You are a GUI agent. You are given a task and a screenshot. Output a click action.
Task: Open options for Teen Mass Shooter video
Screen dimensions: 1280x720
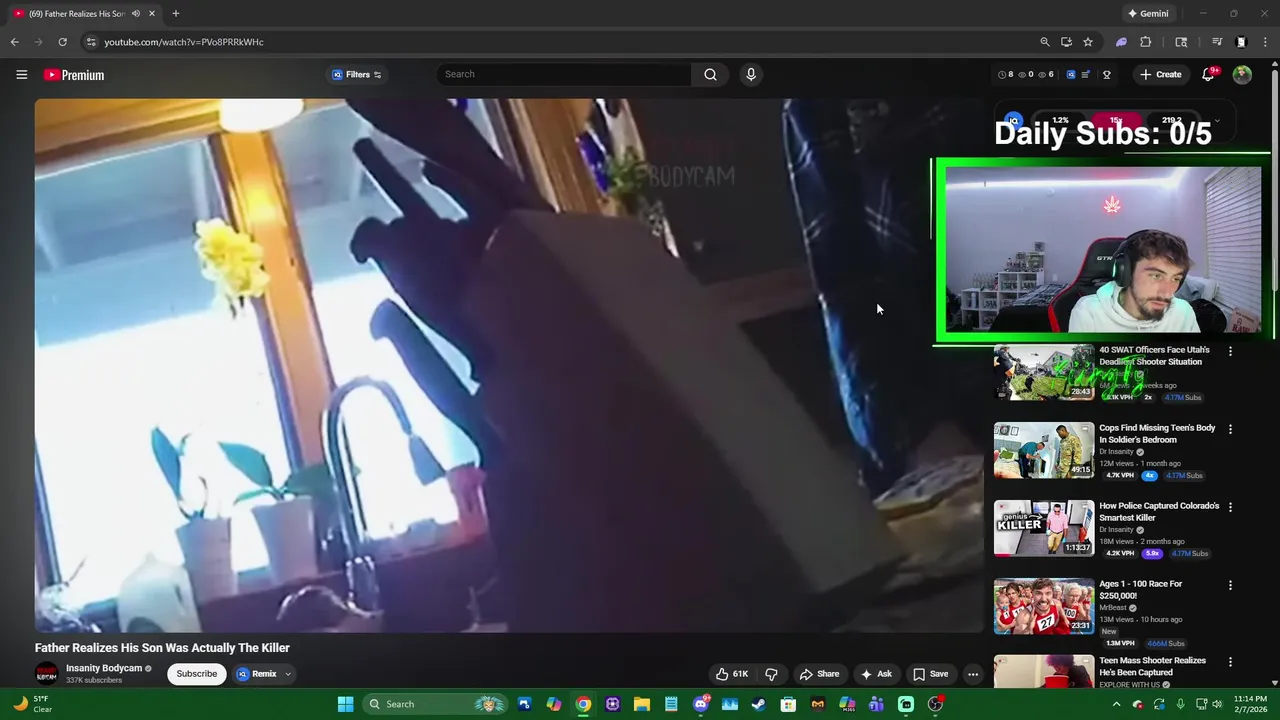(x=1230, y=662)
